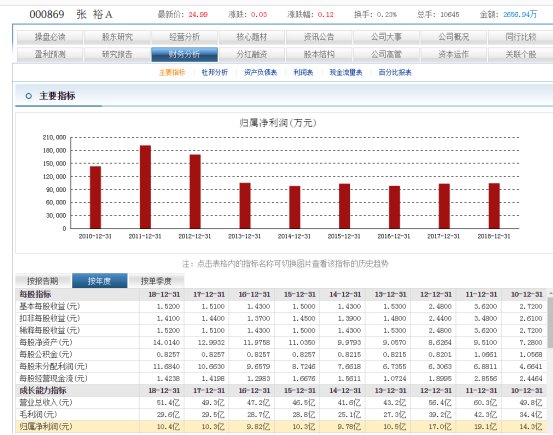Click the 金额 value 2656.94万
Viewport: 553px width, 435px height.
click(x=520, y=14)
